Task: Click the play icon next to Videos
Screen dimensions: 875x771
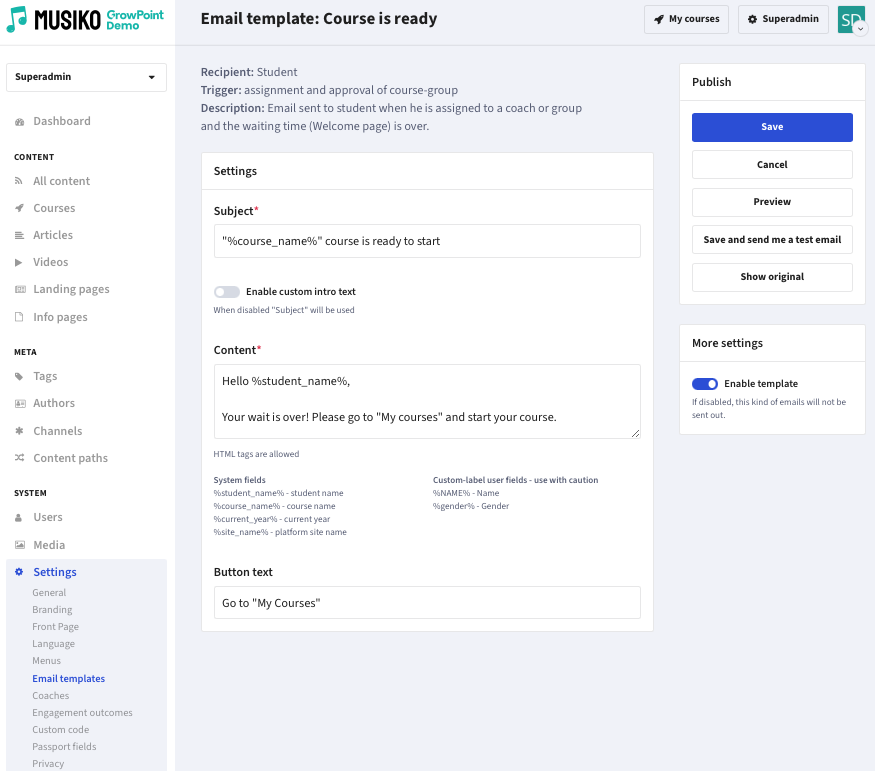Action: pos(18,262)
